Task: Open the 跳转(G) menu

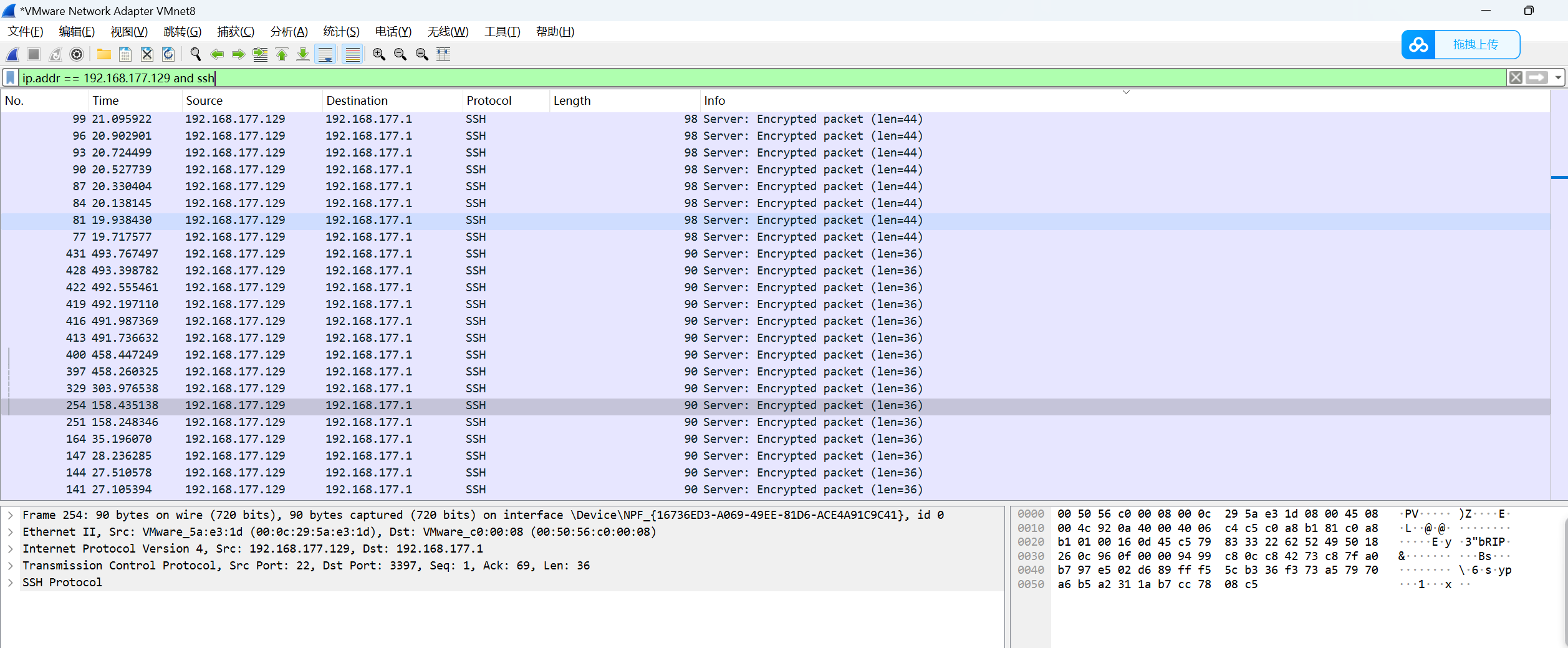Action: (183, 32)
